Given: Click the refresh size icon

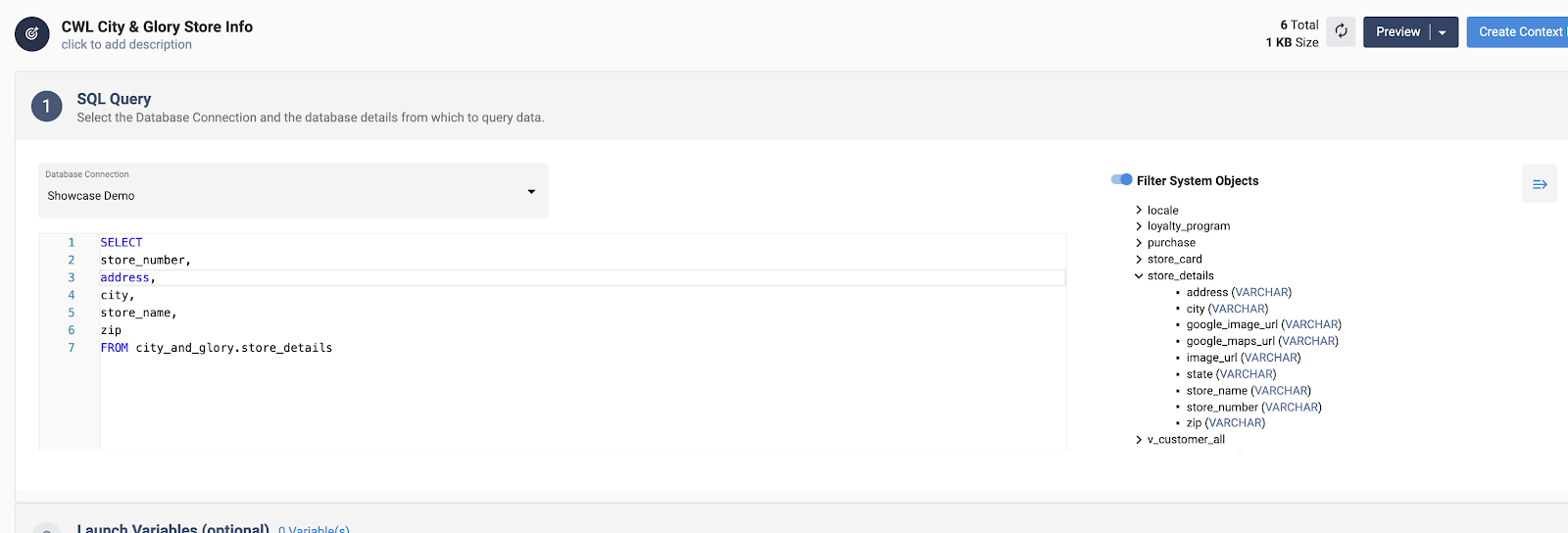Looking at the screenshot, I should tap(1341, 31).
